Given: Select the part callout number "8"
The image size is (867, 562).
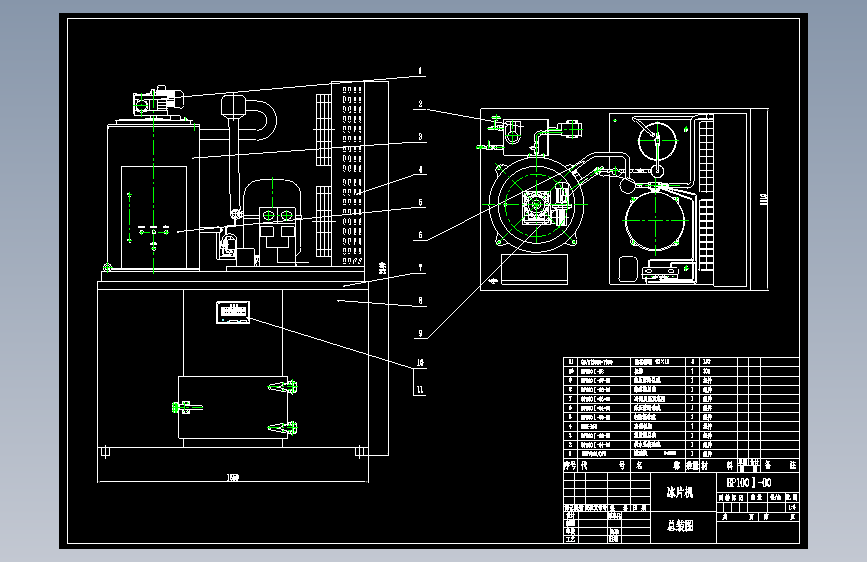Looking at the screenshot, I should [420, 300].
